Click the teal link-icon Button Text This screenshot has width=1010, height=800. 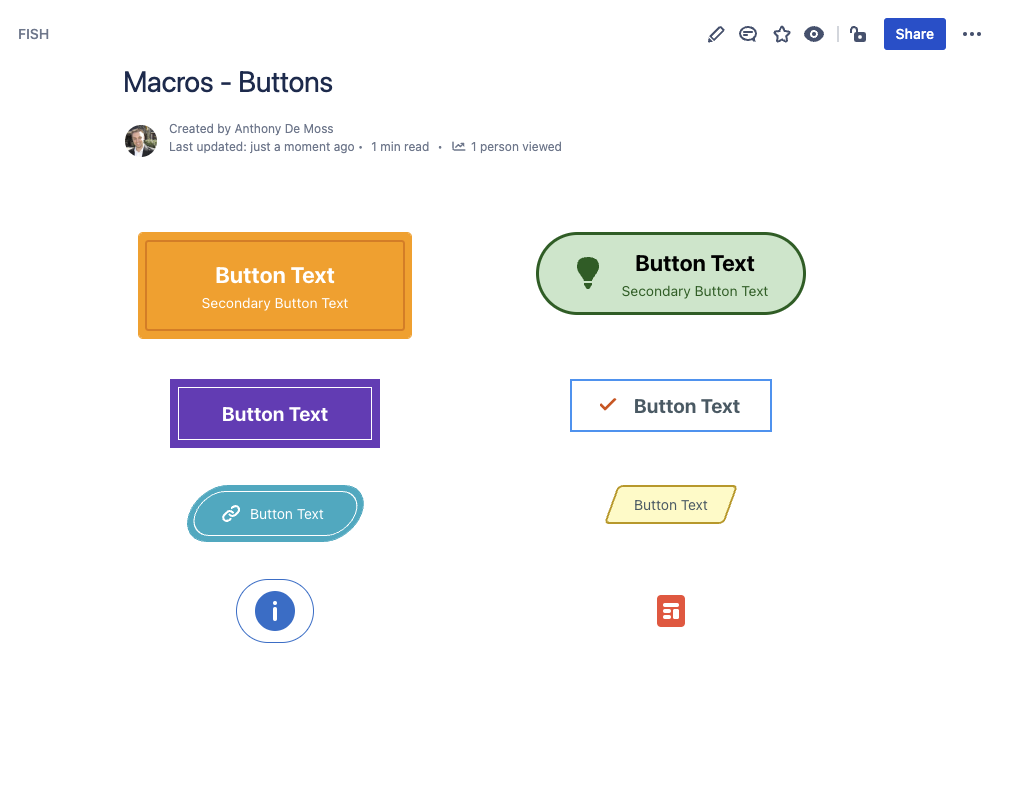pyautogui.click(x=275, y=513)
